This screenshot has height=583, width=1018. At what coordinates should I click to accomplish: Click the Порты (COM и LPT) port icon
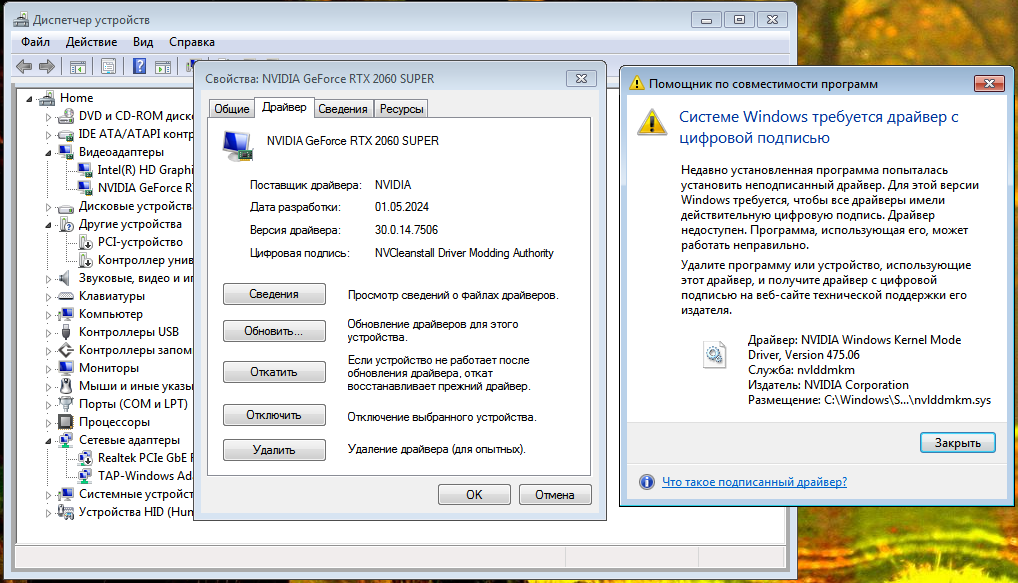65,404
